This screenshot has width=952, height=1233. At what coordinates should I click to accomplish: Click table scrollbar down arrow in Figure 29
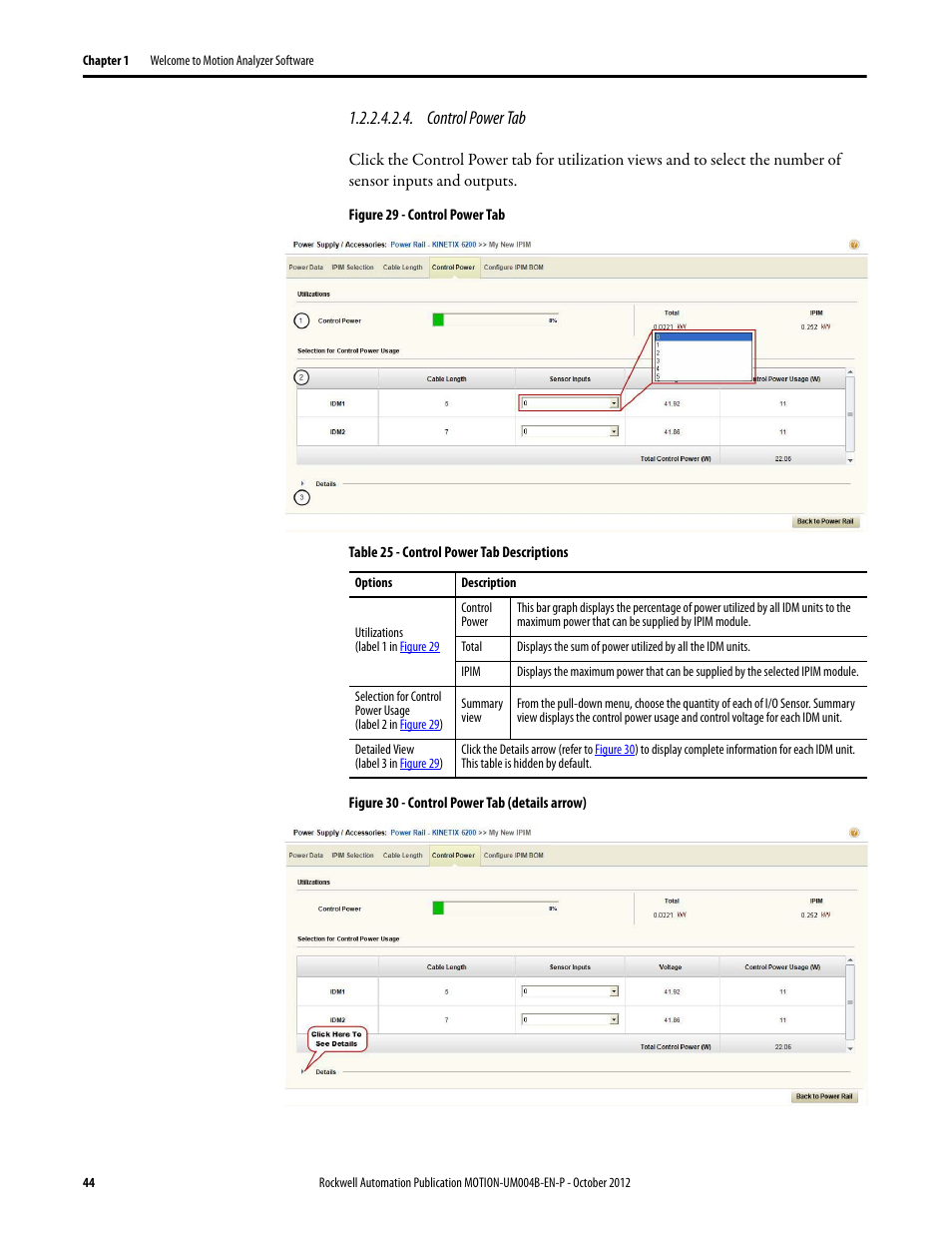850,460
